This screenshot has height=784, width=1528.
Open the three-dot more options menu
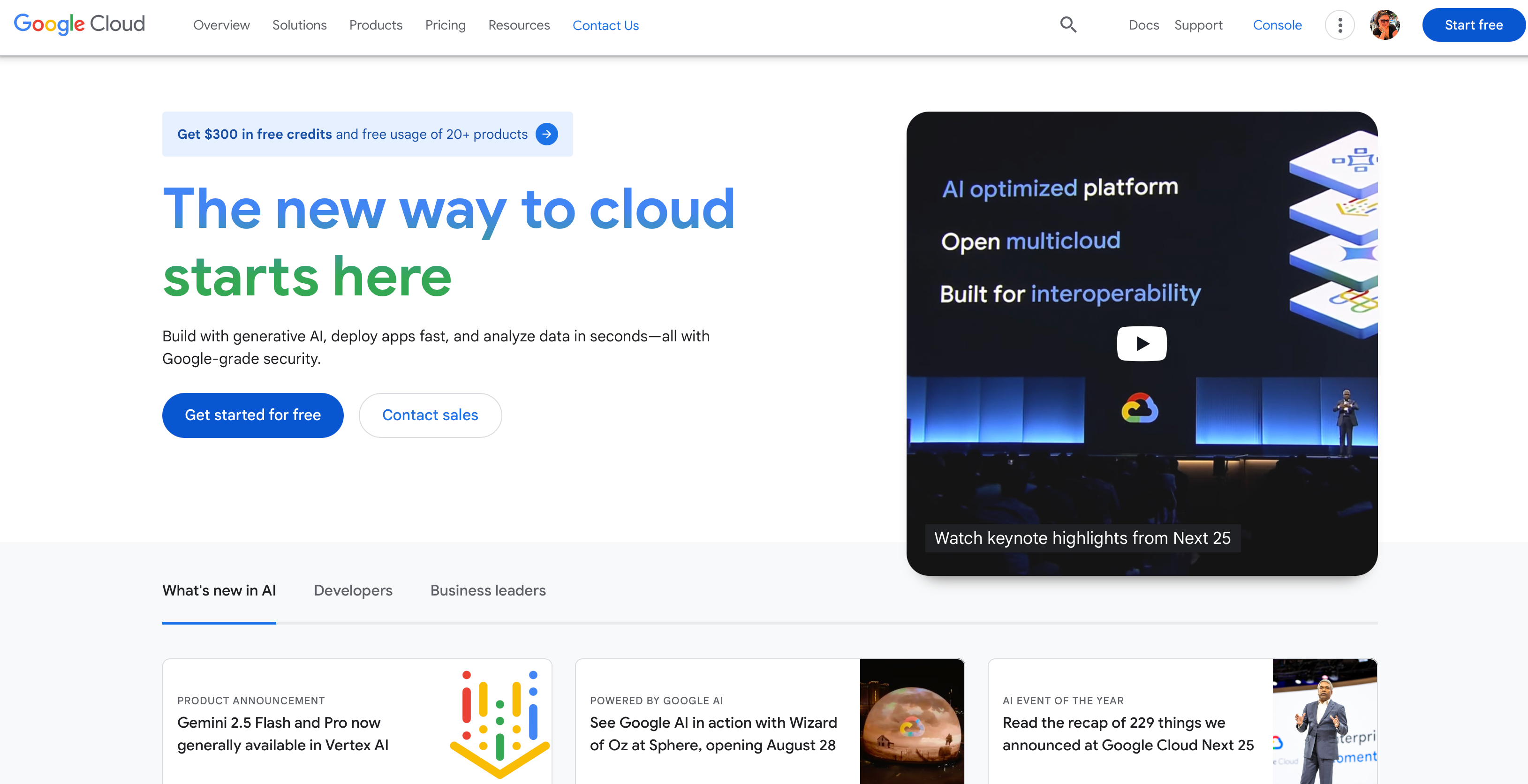[1340, 25]
